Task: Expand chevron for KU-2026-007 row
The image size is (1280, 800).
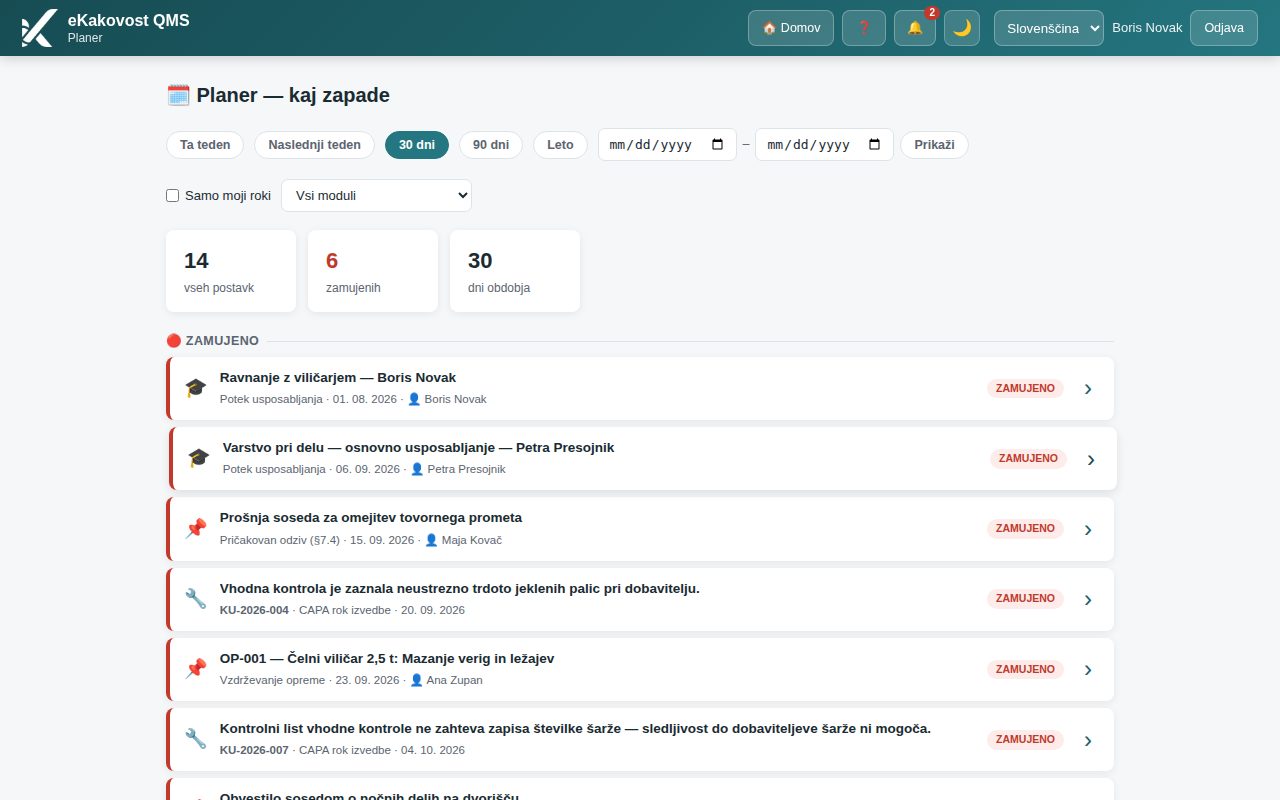Action: [1088, 740]
